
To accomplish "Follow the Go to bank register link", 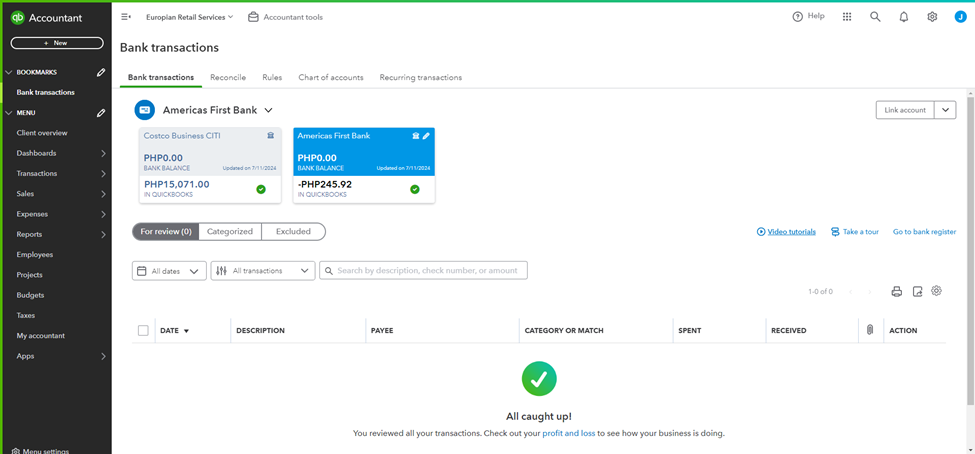I will coord(924,231).
